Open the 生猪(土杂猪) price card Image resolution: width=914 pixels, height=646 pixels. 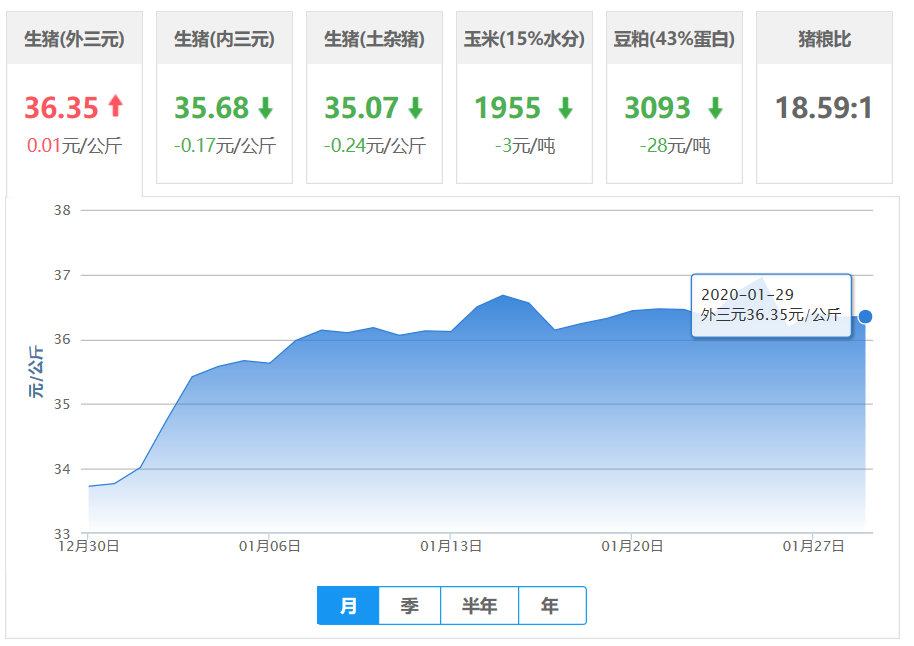tap(374, 39)
